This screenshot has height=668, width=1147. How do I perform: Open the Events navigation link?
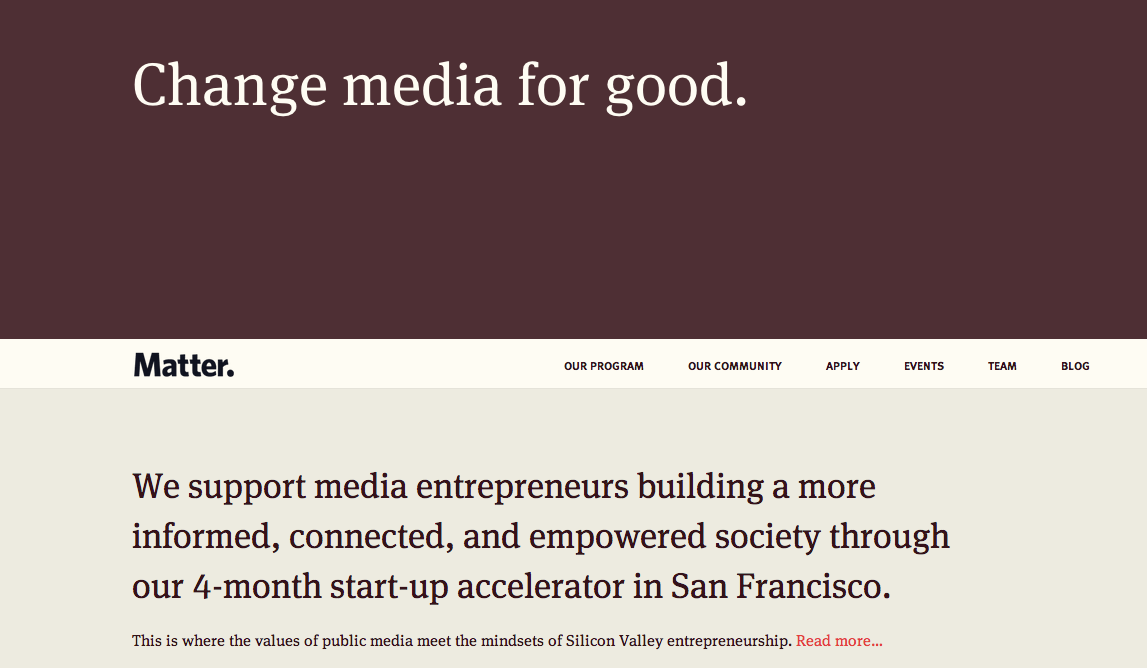[923, 366]
